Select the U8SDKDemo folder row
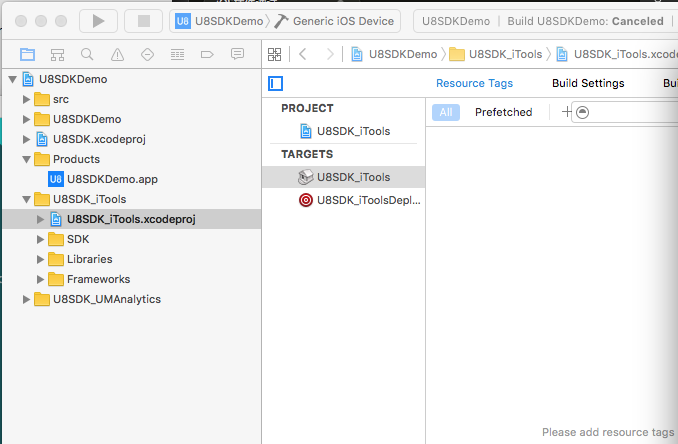 coord(131,119)
